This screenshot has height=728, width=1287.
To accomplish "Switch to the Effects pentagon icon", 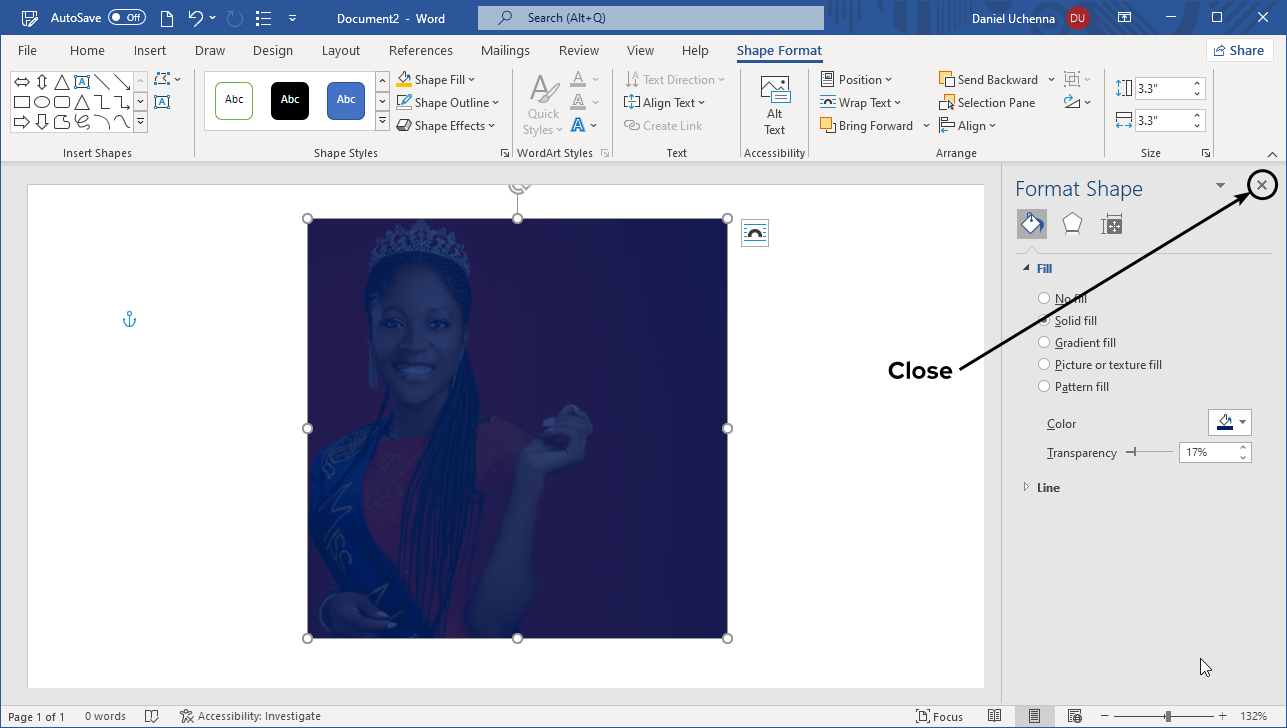I will pyautogui.click(x=1072, y=224).
